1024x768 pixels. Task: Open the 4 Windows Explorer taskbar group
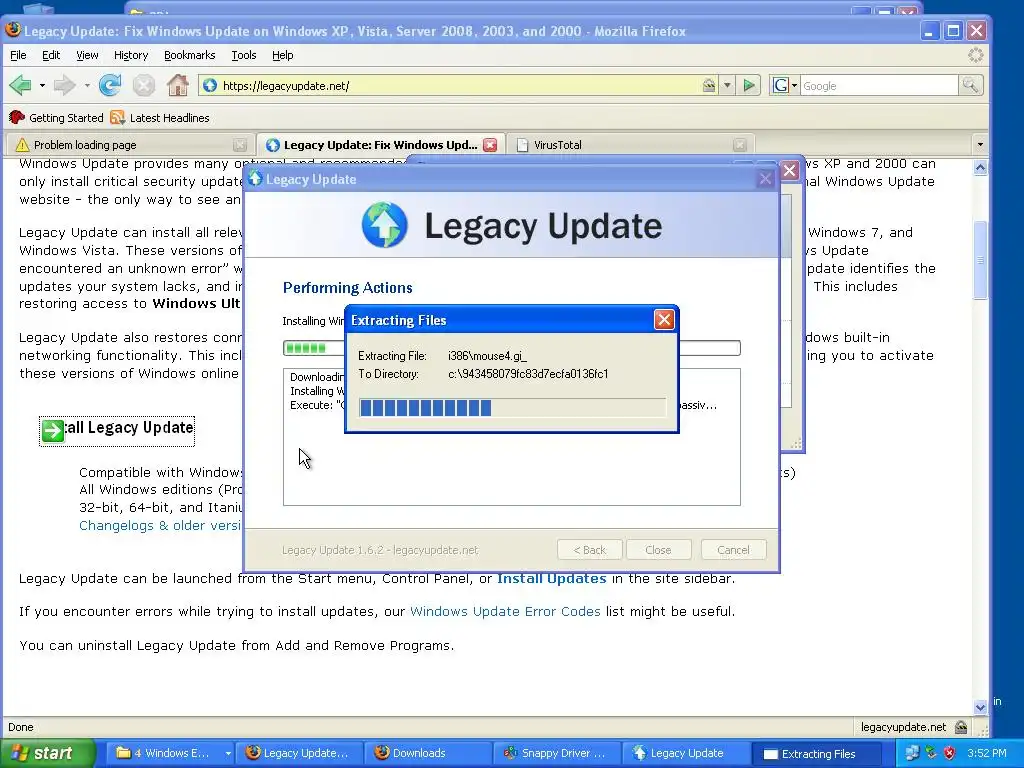[171, 754]
